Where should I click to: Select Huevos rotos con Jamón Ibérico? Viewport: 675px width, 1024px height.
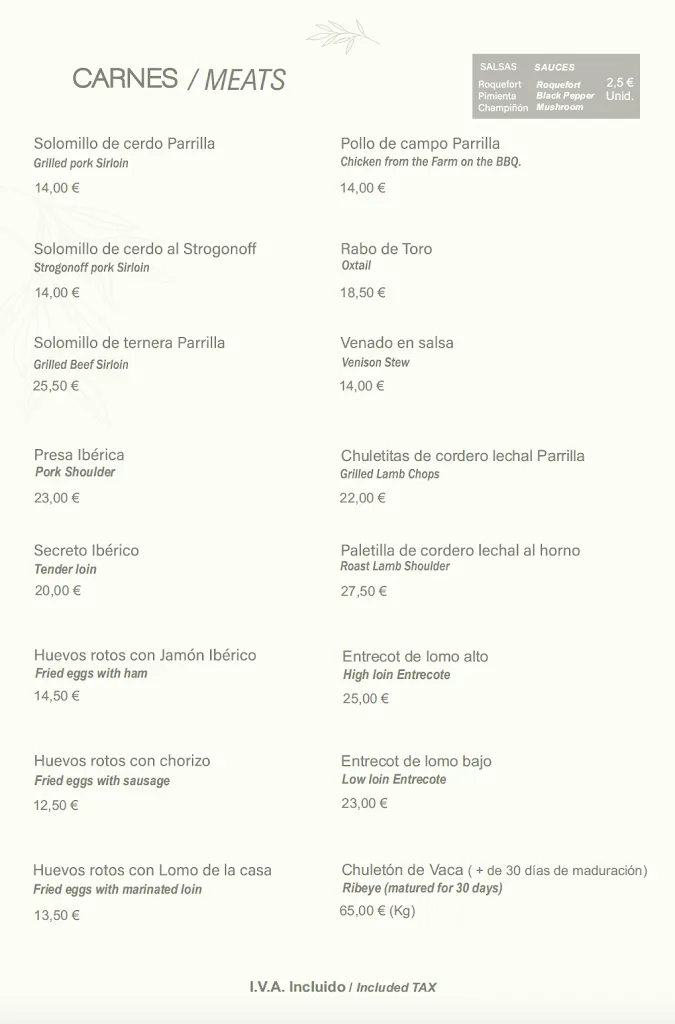(x=145, y=655)
